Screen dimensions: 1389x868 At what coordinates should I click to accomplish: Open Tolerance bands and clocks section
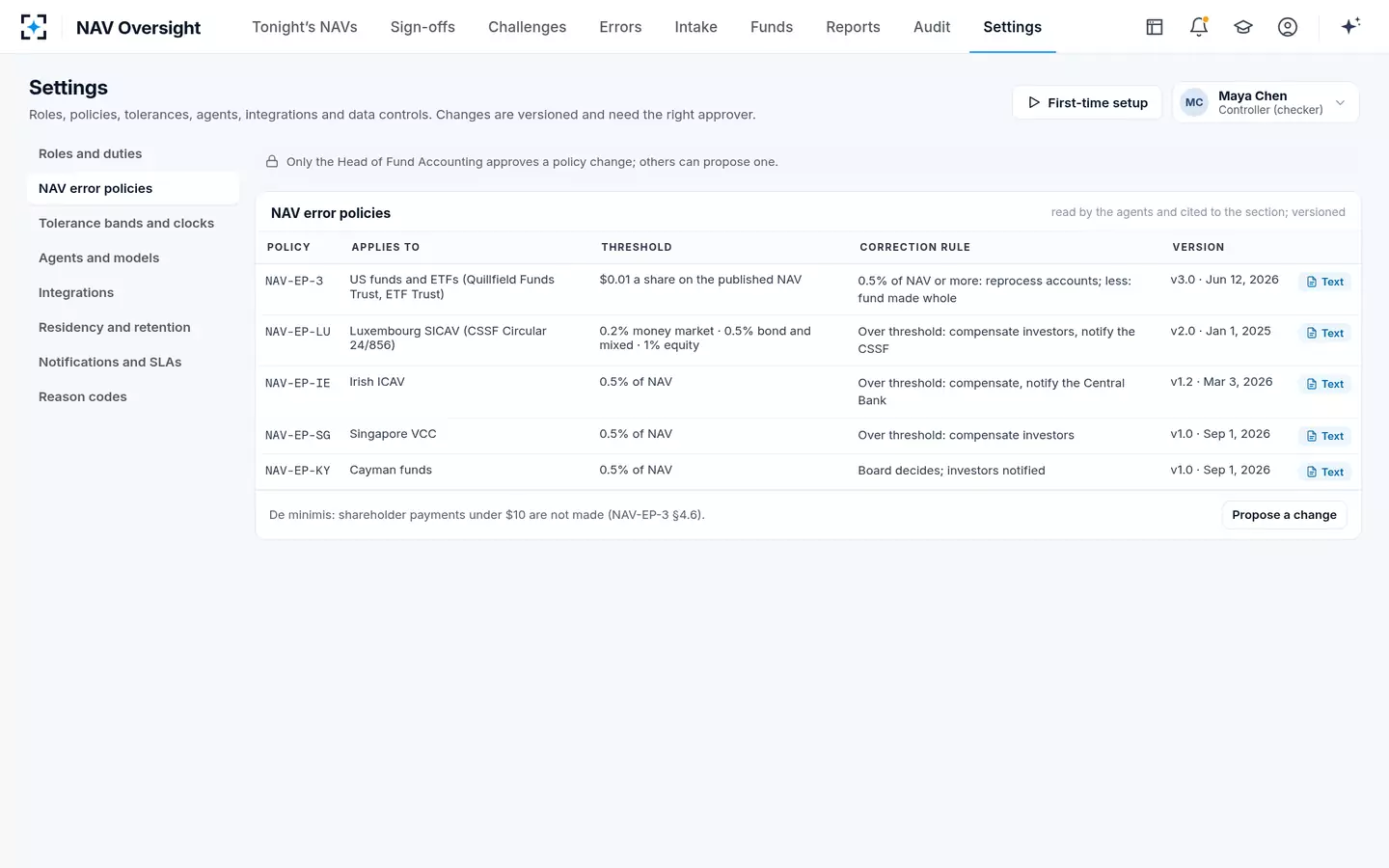pyautogui.click(x=132, y=223)
